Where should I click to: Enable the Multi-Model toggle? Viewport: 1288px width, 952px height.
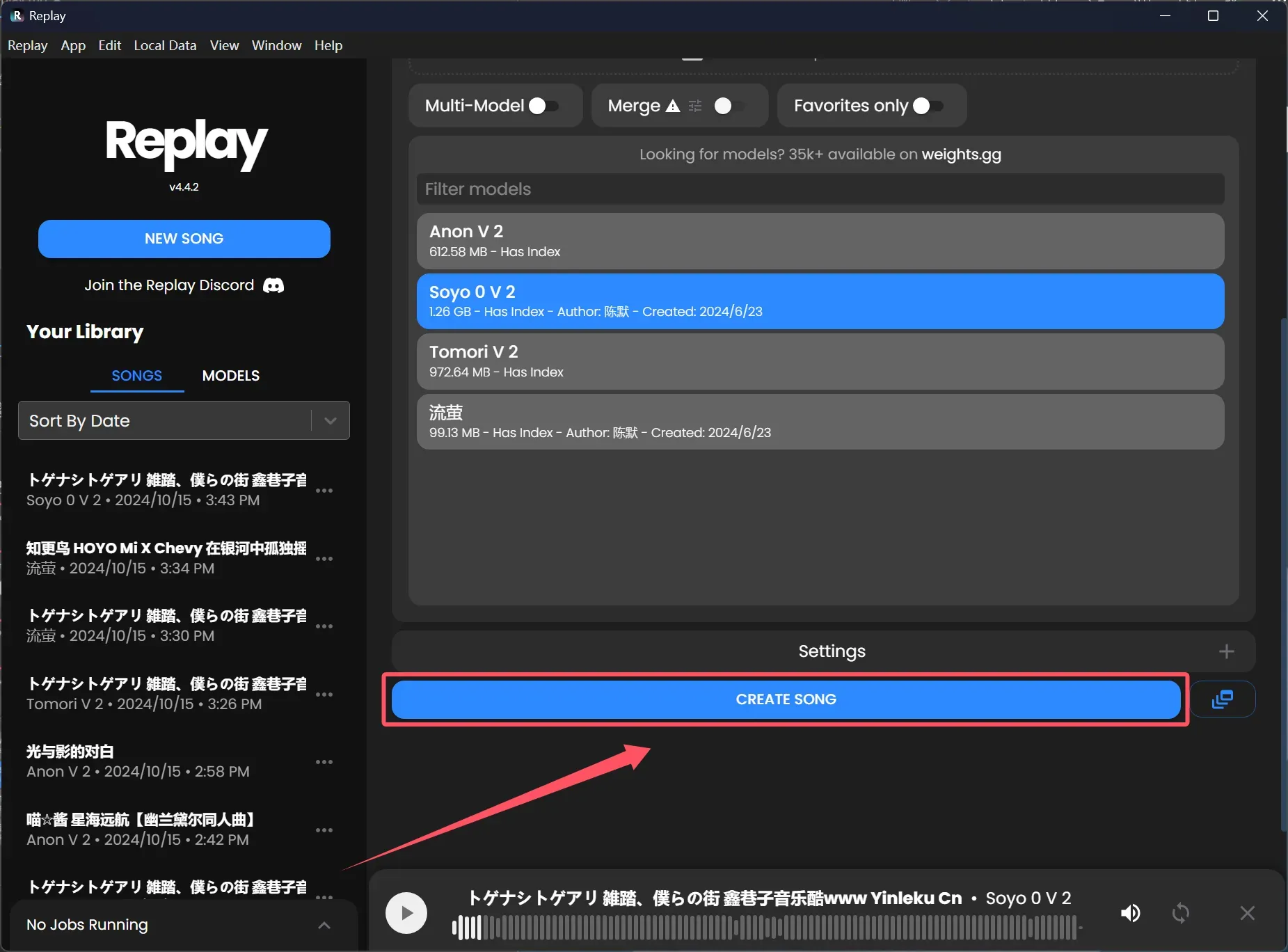coord(543,106)
